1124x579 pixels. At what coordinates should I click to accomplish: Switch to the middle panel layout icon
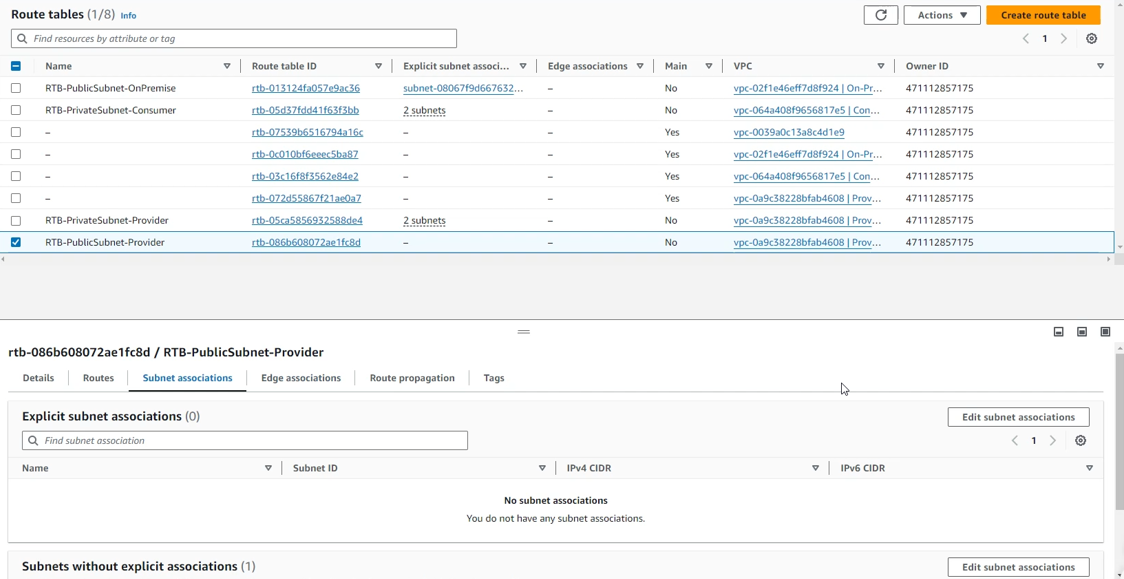(x=1082, y=332)
